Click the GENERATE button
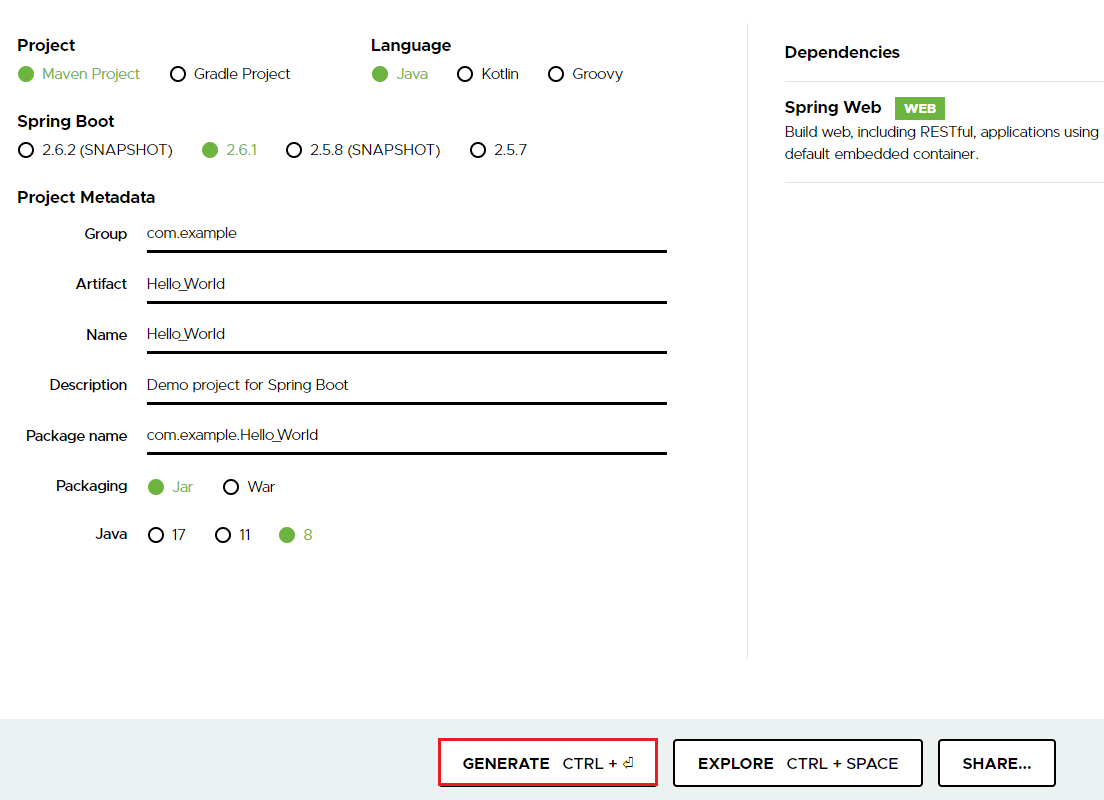Screen dimensions: 1104x800 pos(548,763)
